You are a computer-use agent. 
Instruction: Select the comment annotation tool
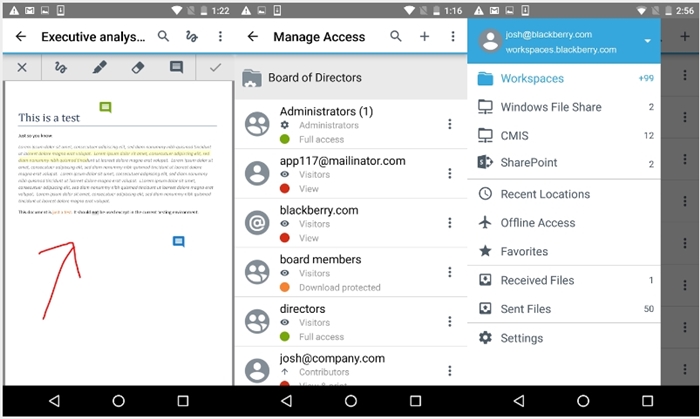coord(176,68)
